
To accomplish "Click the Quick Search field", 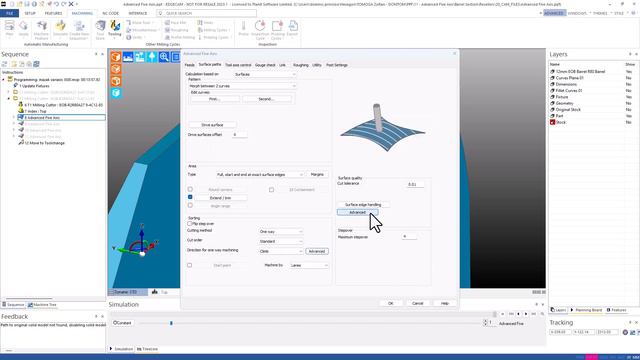I will (207, 13).
